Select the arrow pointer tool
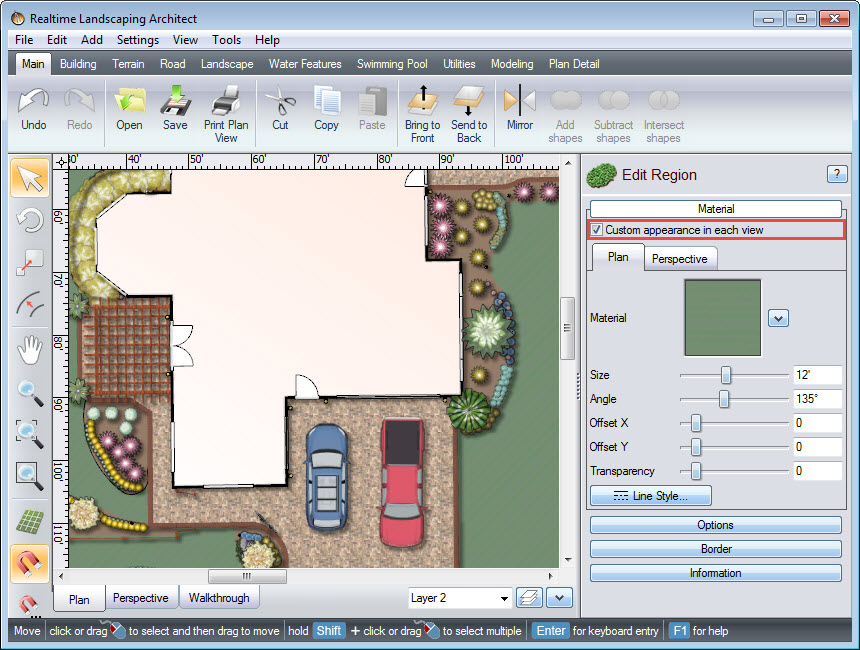This screenshot has width=860, height=650. [30, 178]
